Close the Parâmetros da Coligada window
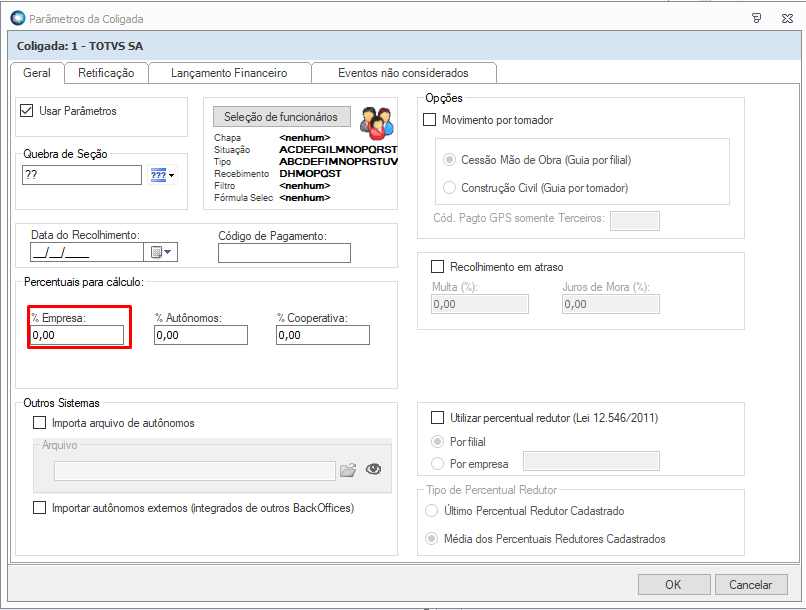Screen dimensions: 806x610 787,19
